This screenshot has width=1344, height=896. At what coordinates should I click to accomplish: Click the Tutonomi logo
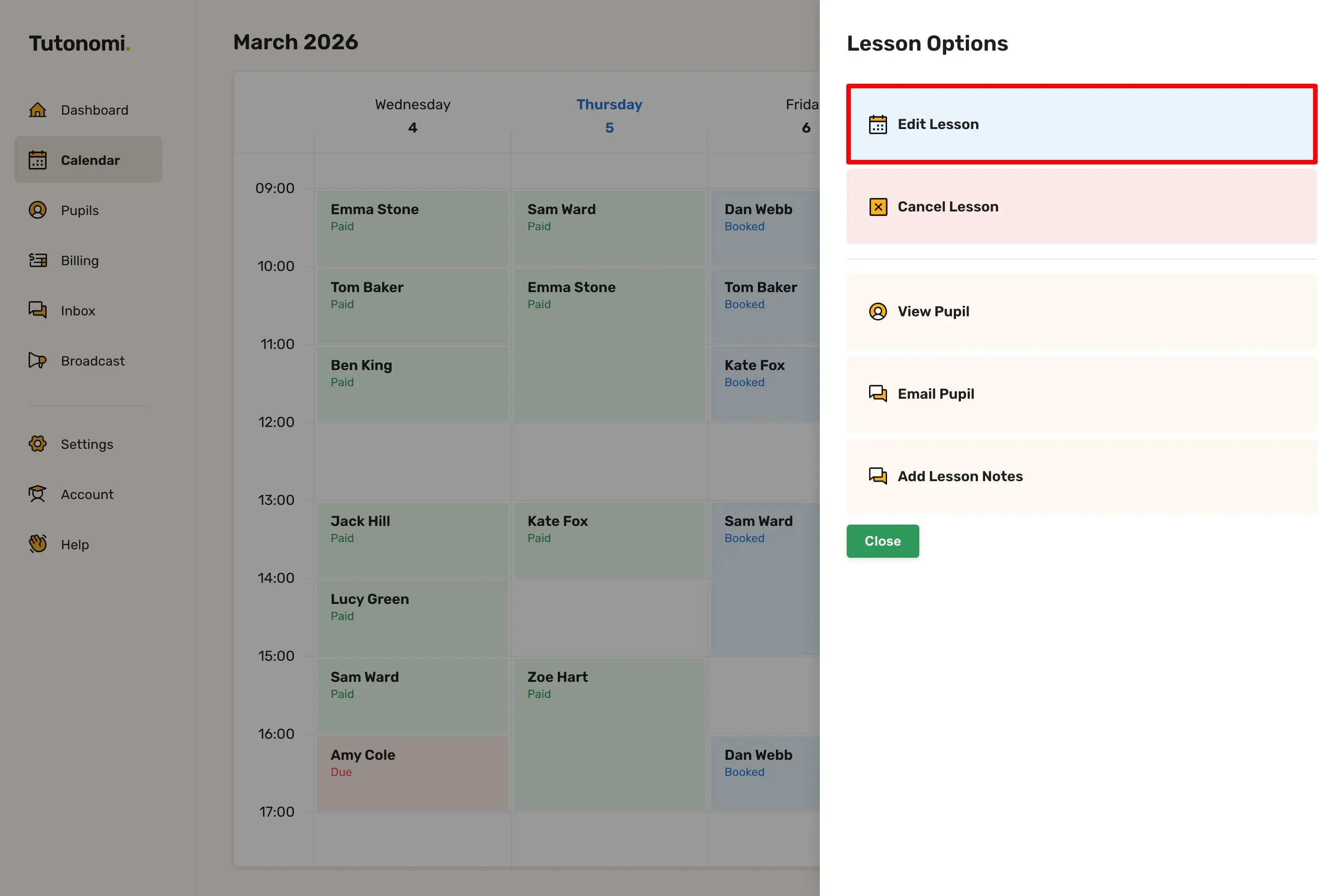(x=79, y=43)
